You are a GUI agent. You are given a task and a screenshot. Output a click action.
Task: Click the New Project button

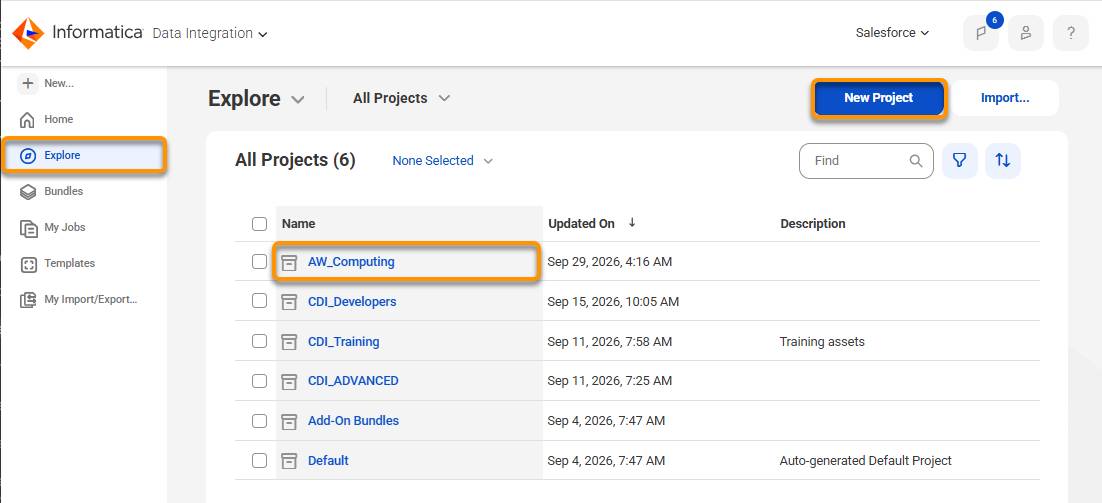pos(879,98)
